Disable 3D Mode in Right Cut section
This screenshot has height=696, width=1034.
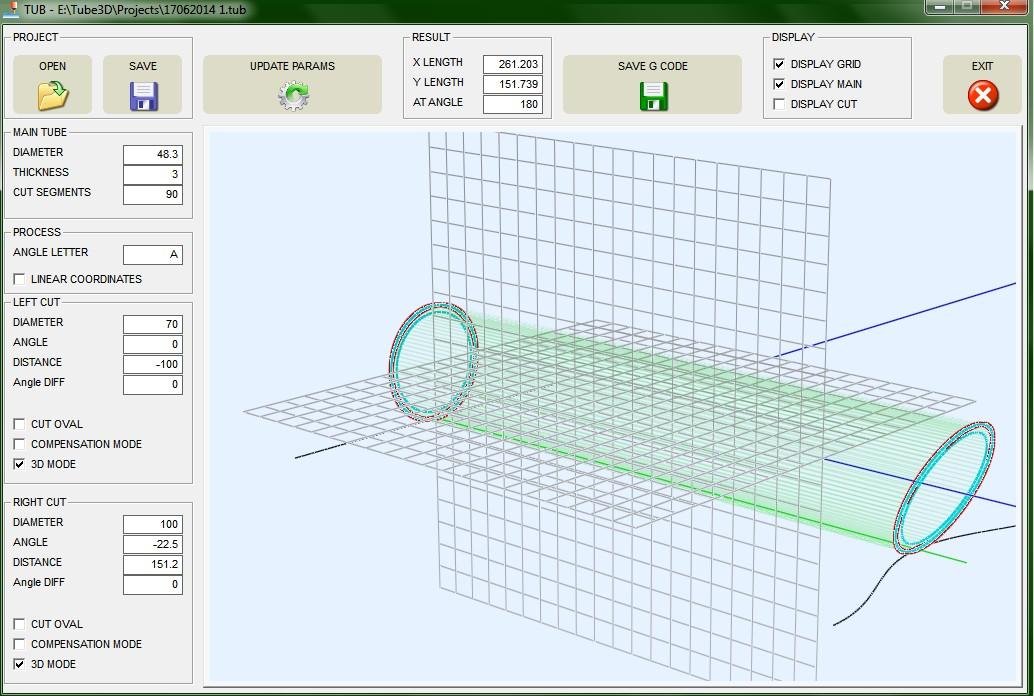pos(17,664)
